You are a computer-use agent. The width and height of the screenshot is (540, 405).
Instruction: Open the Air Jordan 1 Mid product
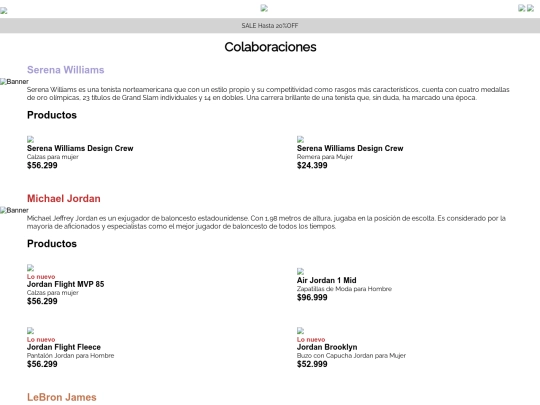pyautogui.click(x=326, y=281)
